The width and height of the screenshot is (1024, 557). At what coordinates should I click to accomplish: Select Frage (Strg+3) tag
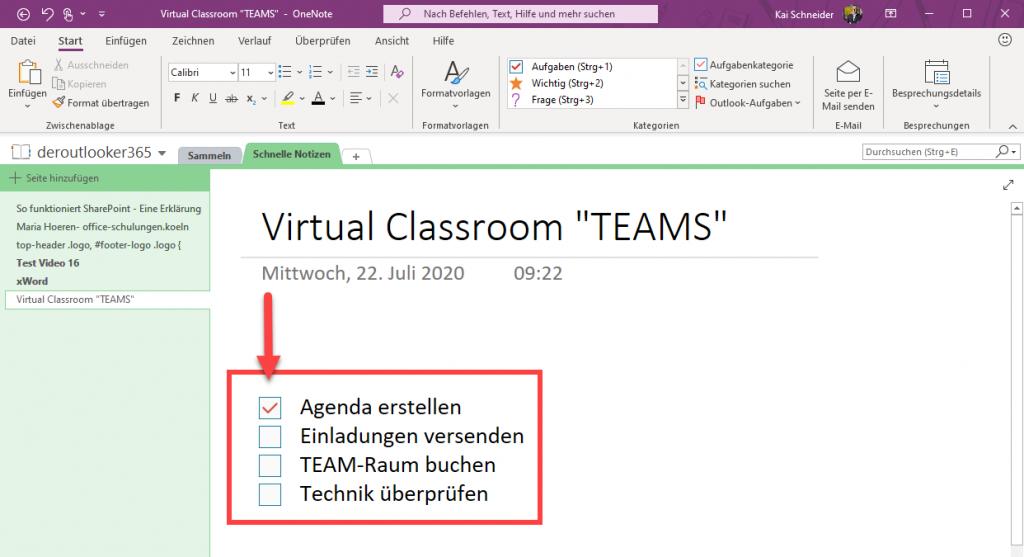click(594, 100)
